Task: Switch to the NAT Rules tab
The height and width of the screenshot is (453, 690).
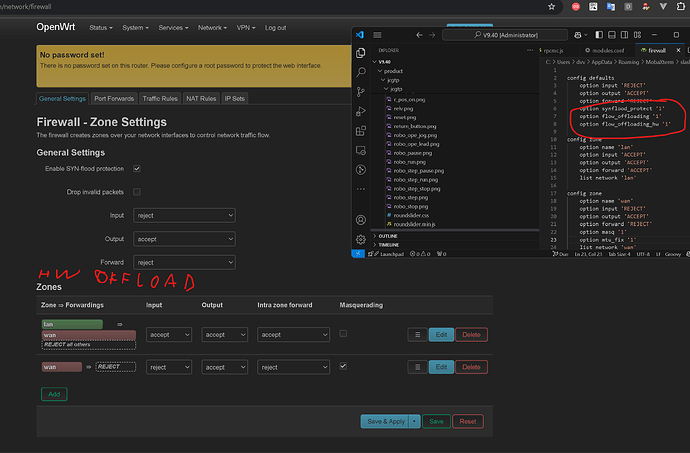Action: point(201,99)
